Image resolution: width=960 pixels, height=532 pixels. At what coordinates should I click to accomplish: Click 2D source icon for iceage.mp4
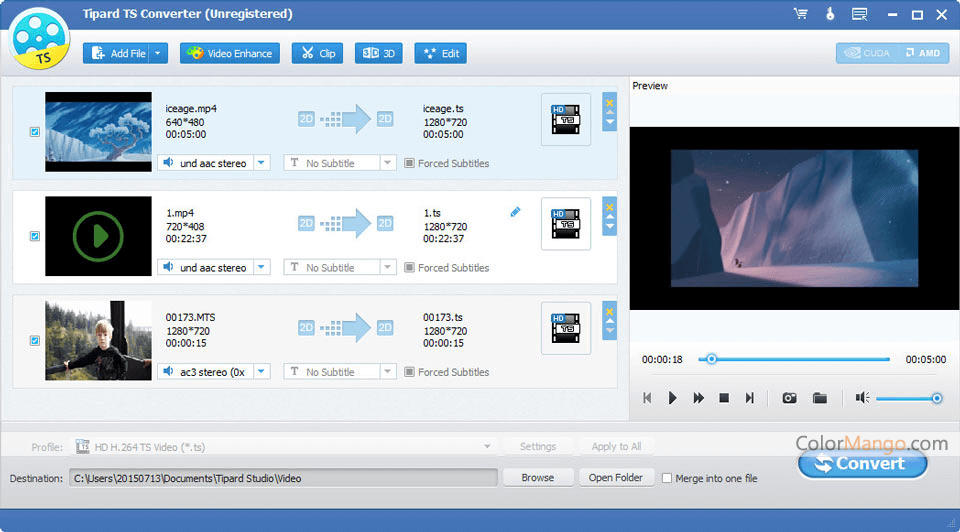pyautogui.click(x=306, y=119)
